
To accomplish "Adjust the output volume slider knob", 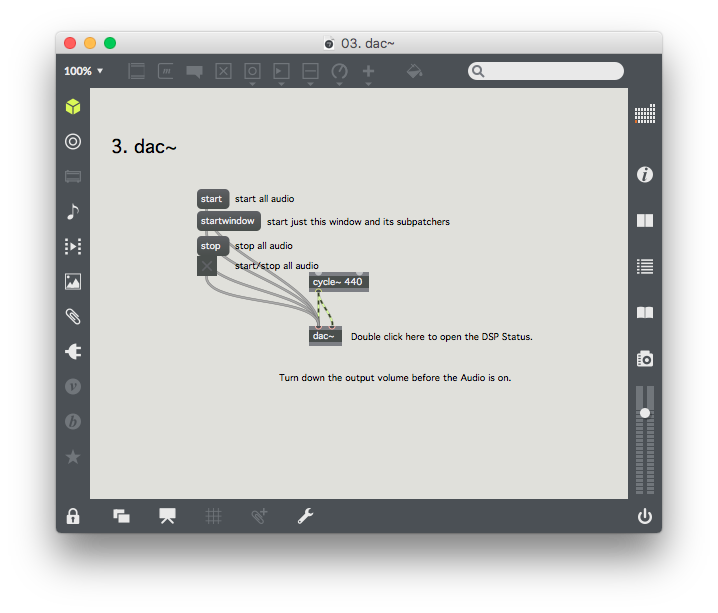I will pyautogui.click(x=645, y=413).
